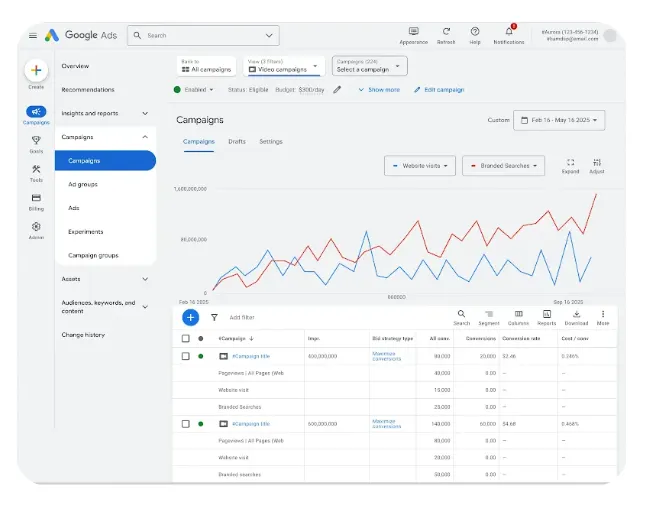Screen dimensions: 656x506
Task: Check the select-all checkbox in the table header
Action: (x=186, y=338)
